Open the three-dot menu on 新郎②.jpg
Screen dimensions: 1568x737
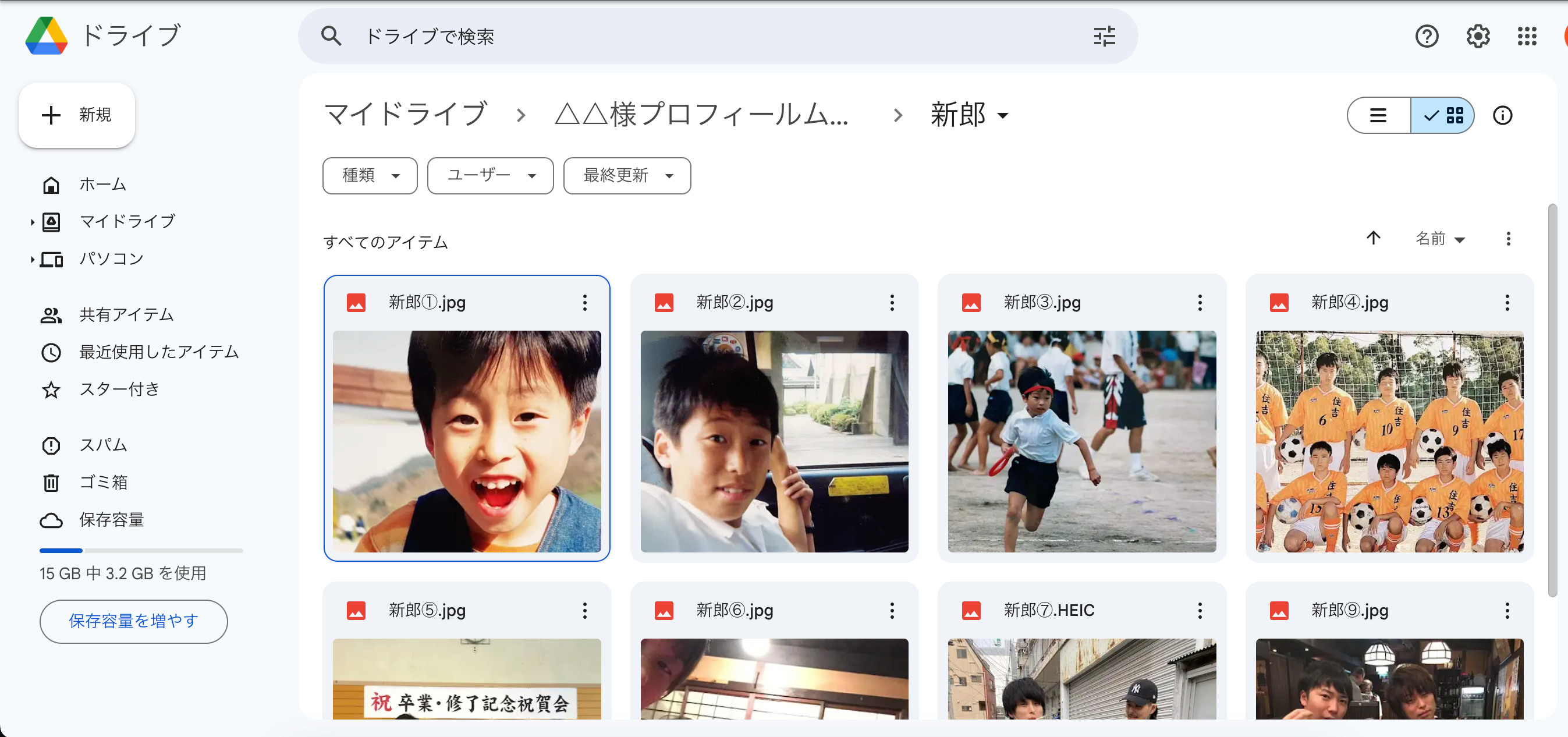892,303
